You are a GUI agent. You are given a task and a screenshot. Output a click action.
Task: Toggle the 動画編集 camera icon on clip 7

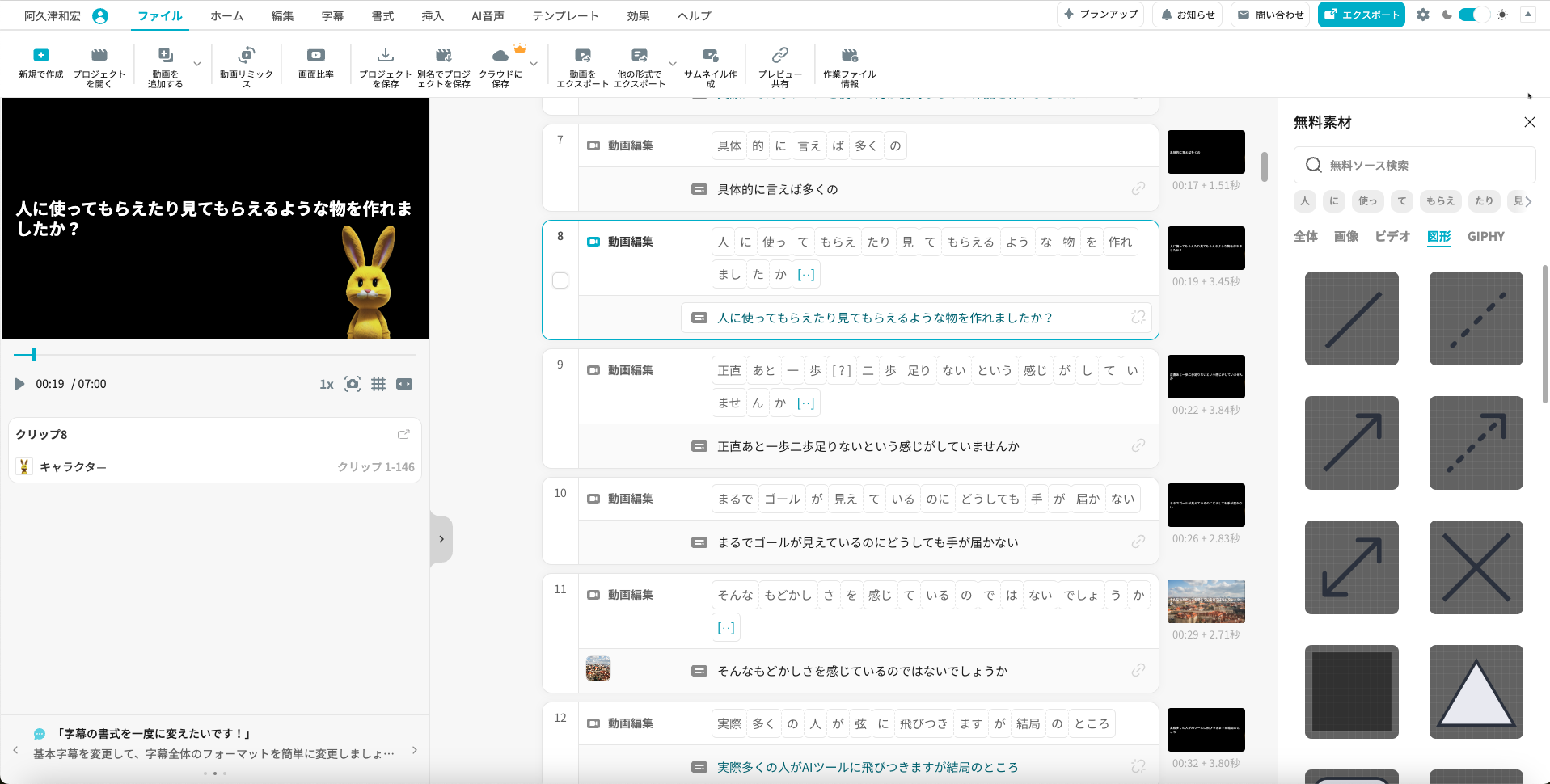(x=593, y=145)
